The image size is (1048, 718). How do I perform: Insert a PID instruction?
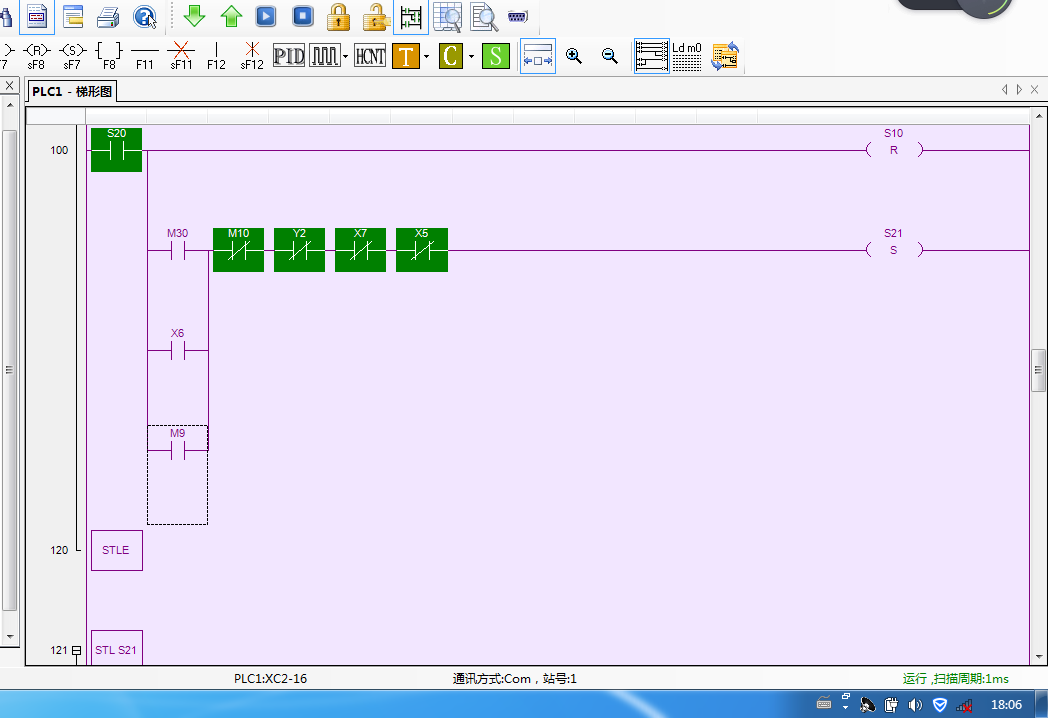(x=288, y=56)
